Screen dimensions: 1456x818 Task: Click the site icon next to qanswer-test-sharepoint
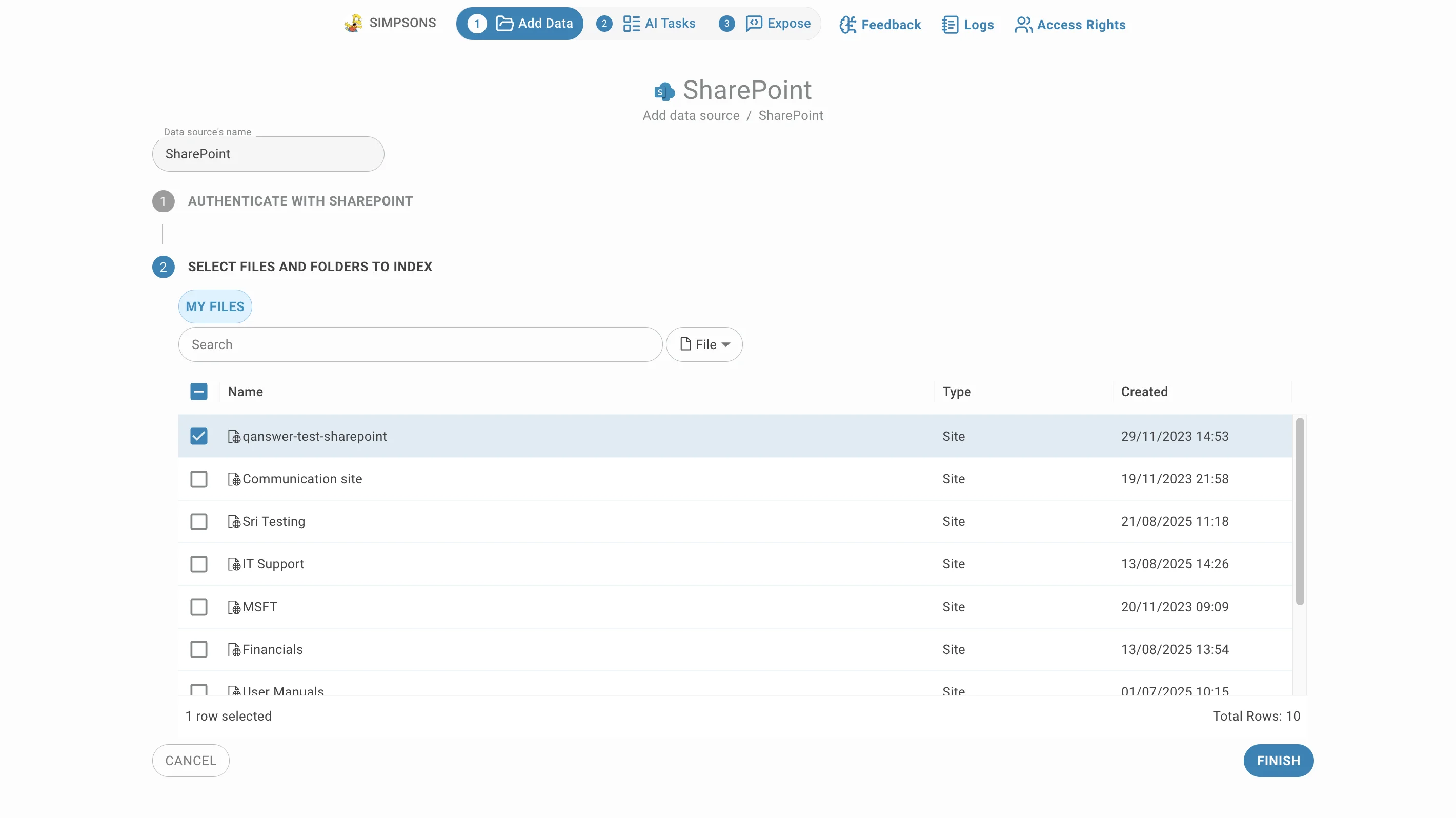point(234,436)
